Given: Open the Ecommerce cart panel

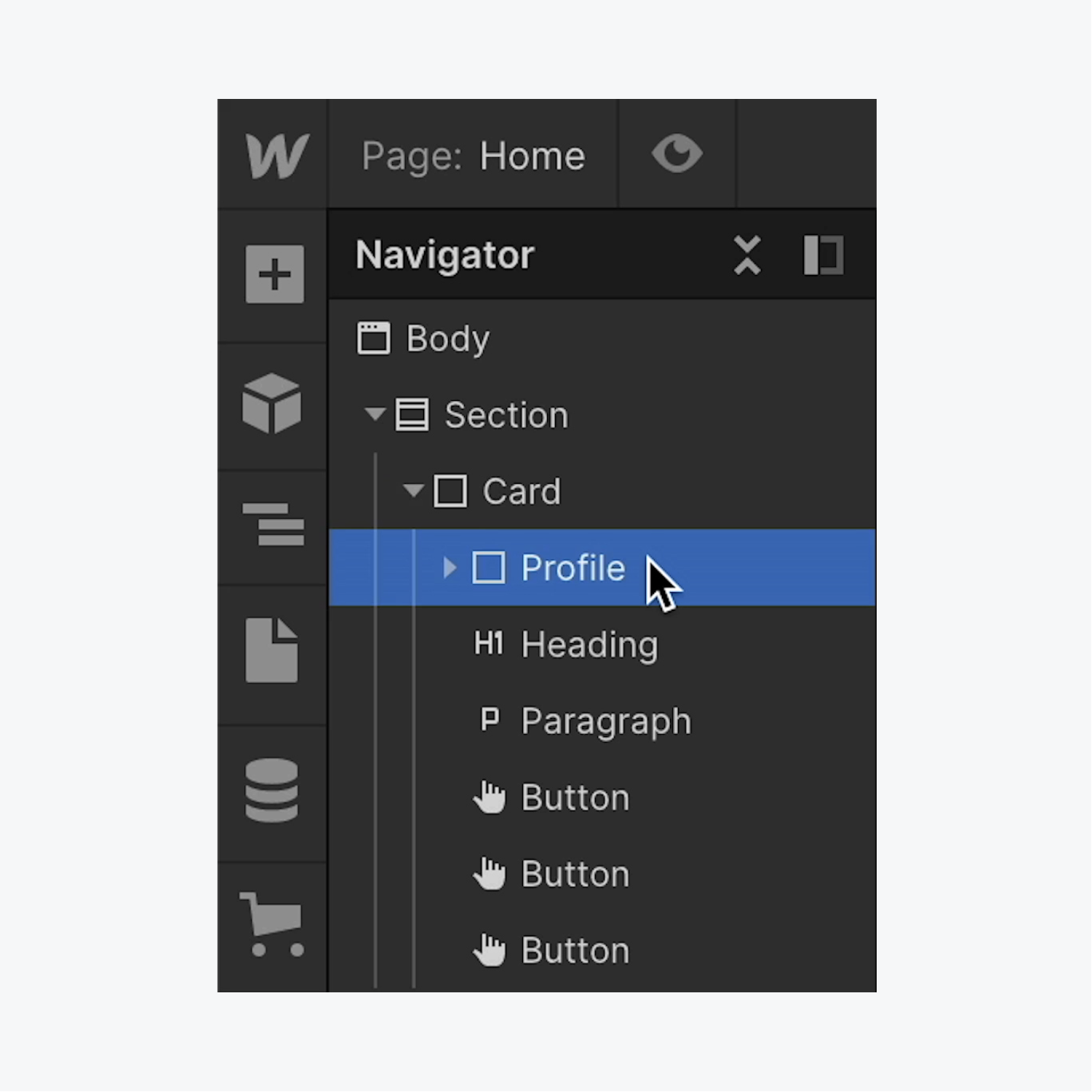Looking at the screenshot, I should [271, 924].
